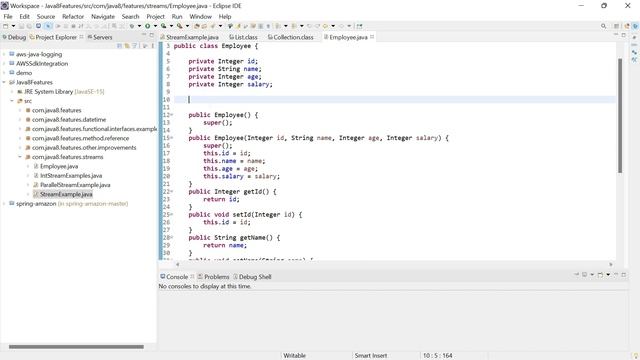This screenshot has height=360, width=640.
Task: Collapse the com.java8.features.streams package
Action: [20, 157]
